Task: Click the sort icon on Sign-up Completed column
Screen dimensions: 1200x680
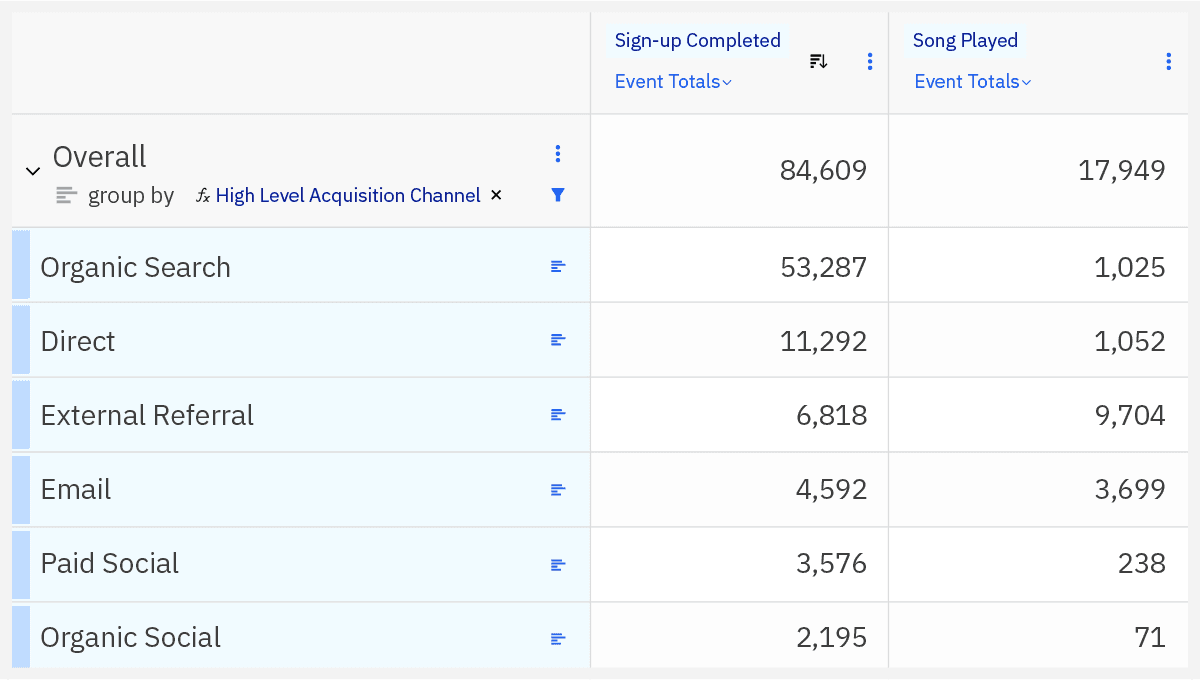Action: pyautogui.click(x=818, y=60)
